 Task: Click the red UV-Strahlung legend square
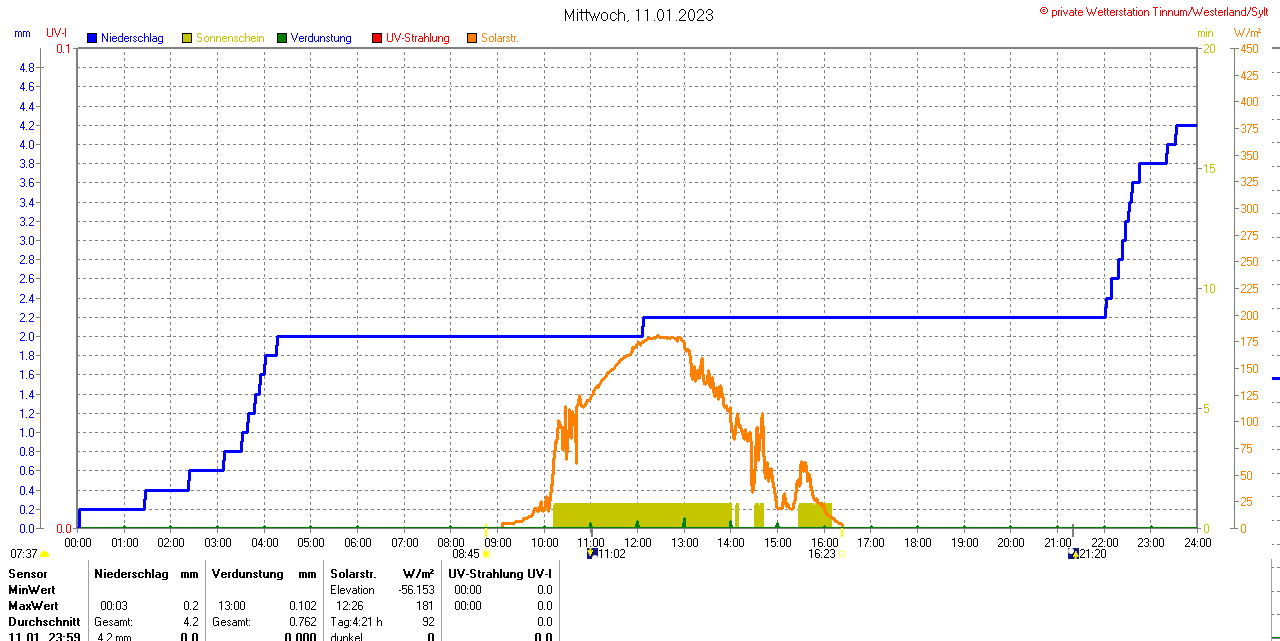[377, 38]
